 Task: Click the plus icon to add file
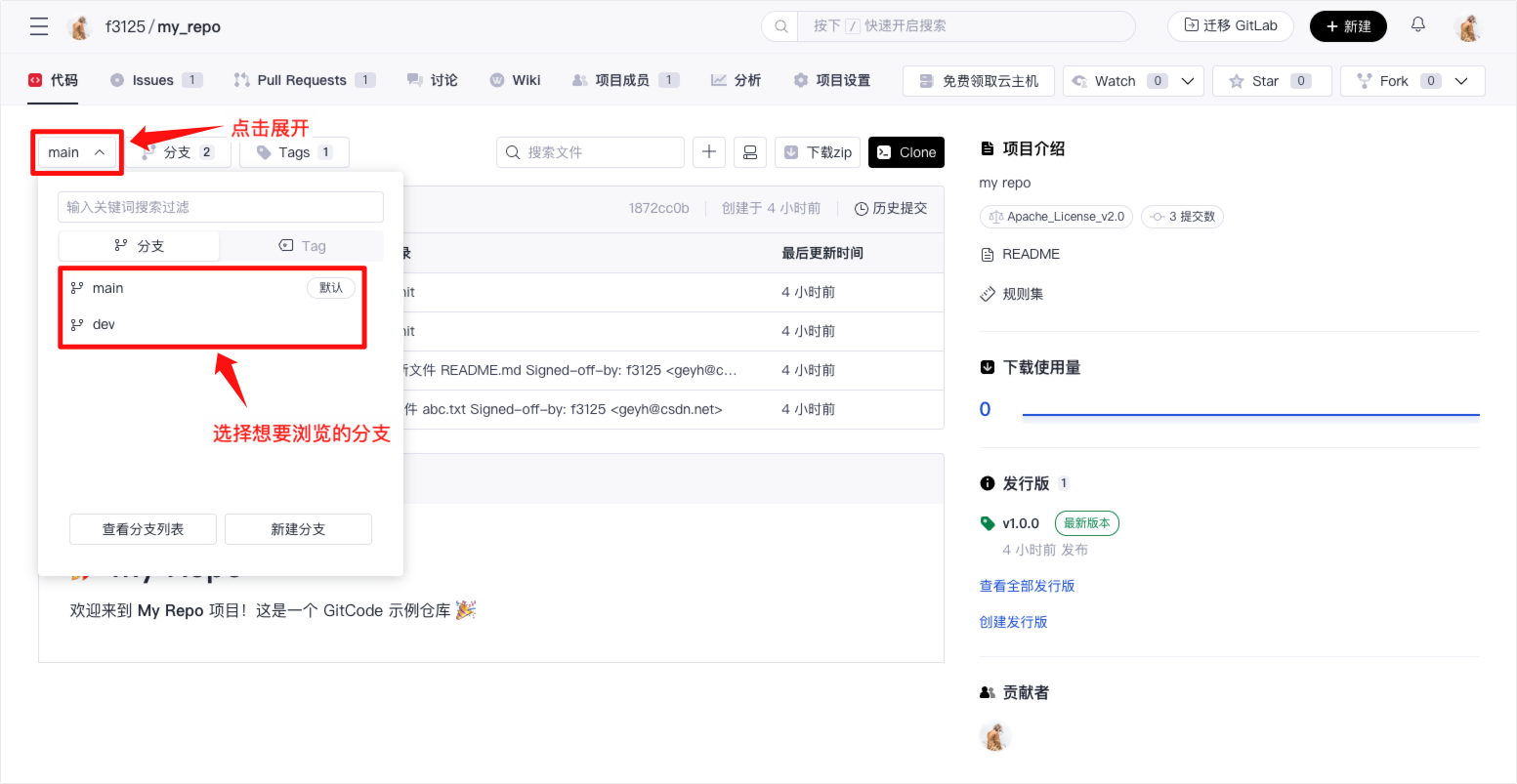709,152
